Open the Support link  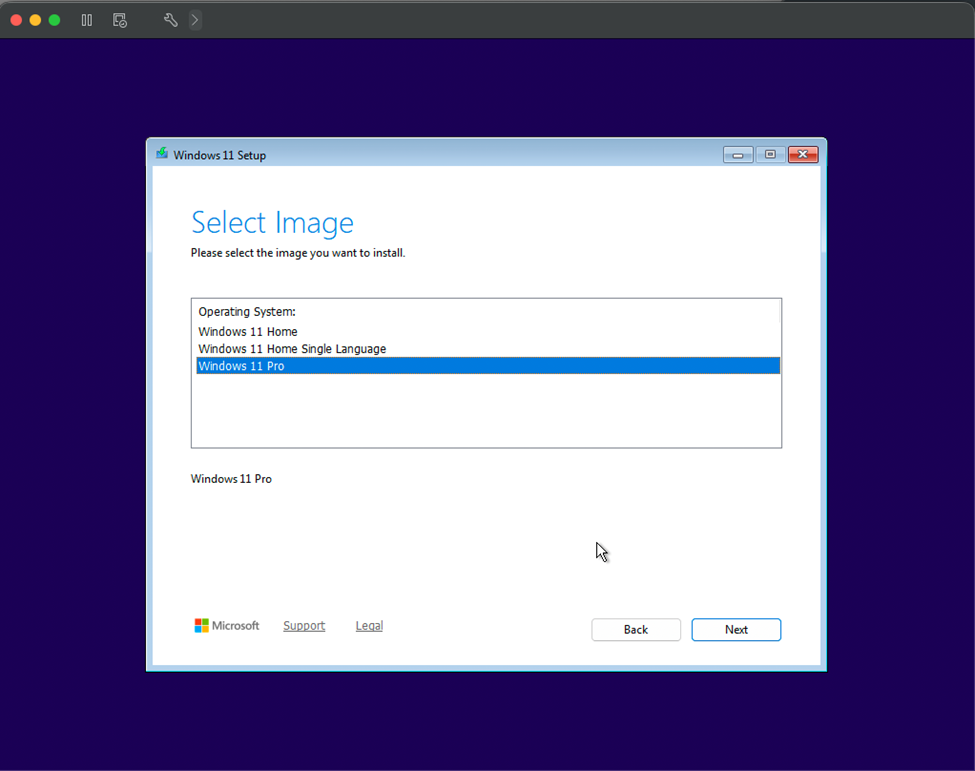pos(304,626)
